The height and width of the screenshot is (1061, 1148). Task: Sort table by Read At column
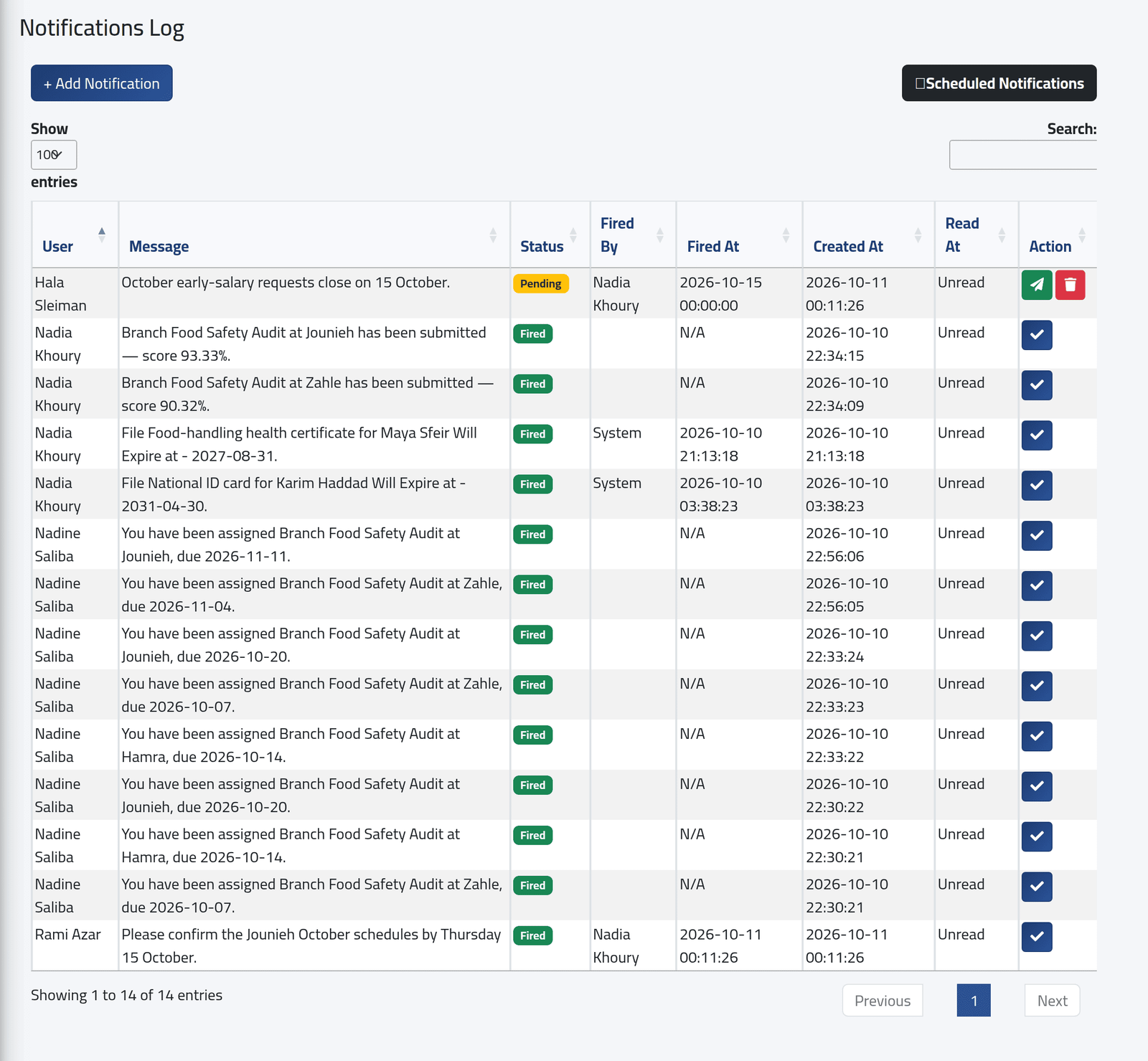click(x=977, y=235)
